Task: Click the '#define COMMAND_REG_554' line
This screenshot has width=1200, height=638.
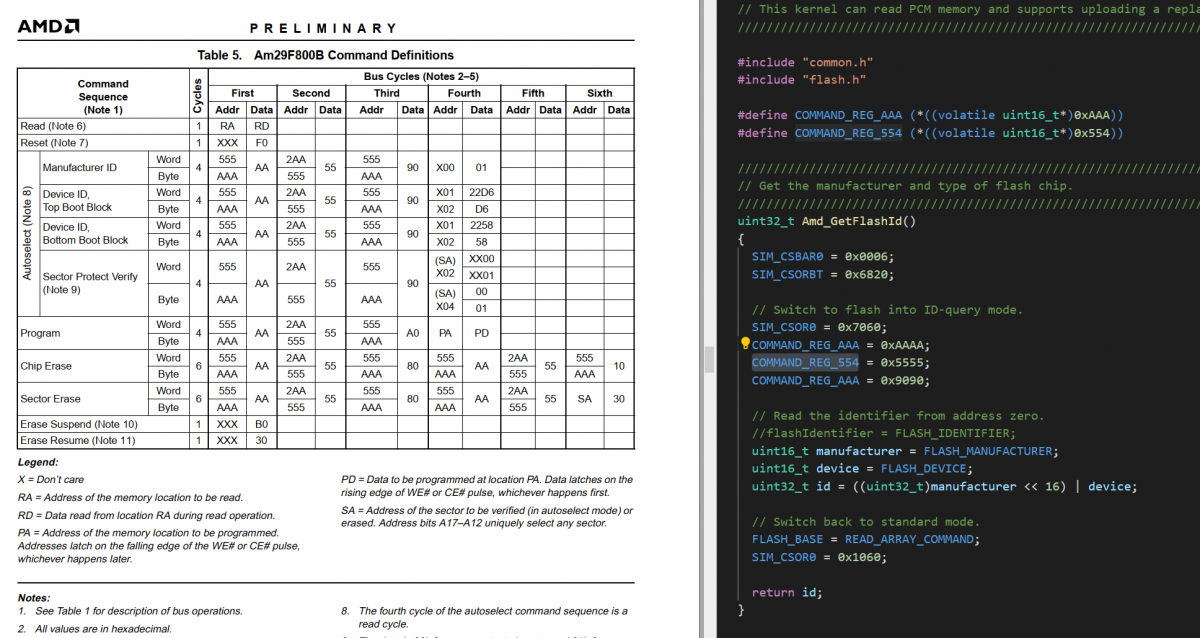Action: tap(930, 133)
